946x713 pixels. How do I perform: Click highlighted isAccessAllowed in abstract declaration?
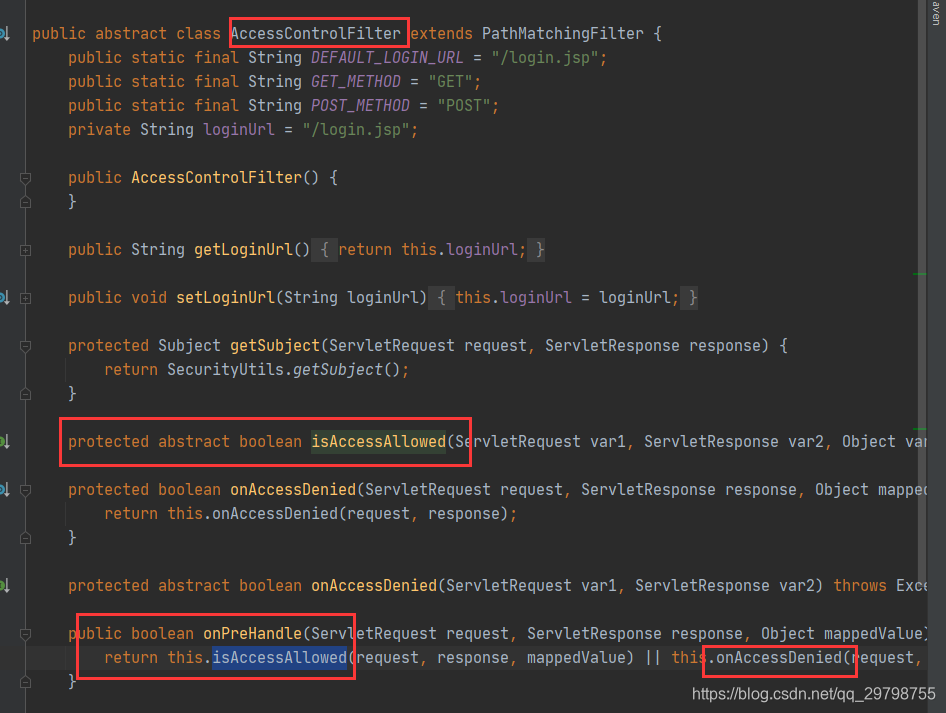[x=378, y=442]
